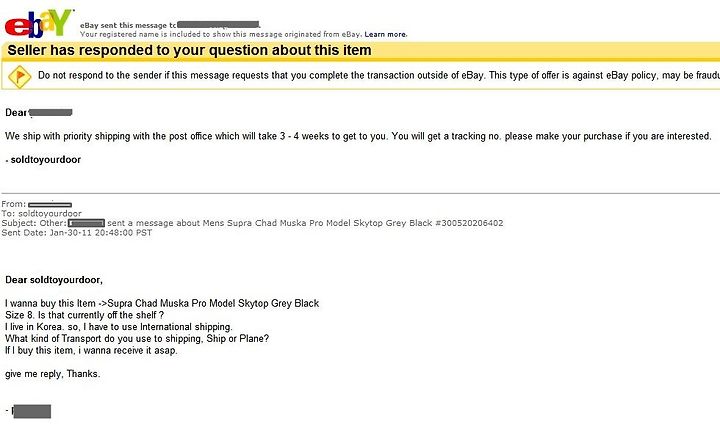
Task: Click the orange flag warning icon
Action: click(19, 76)
